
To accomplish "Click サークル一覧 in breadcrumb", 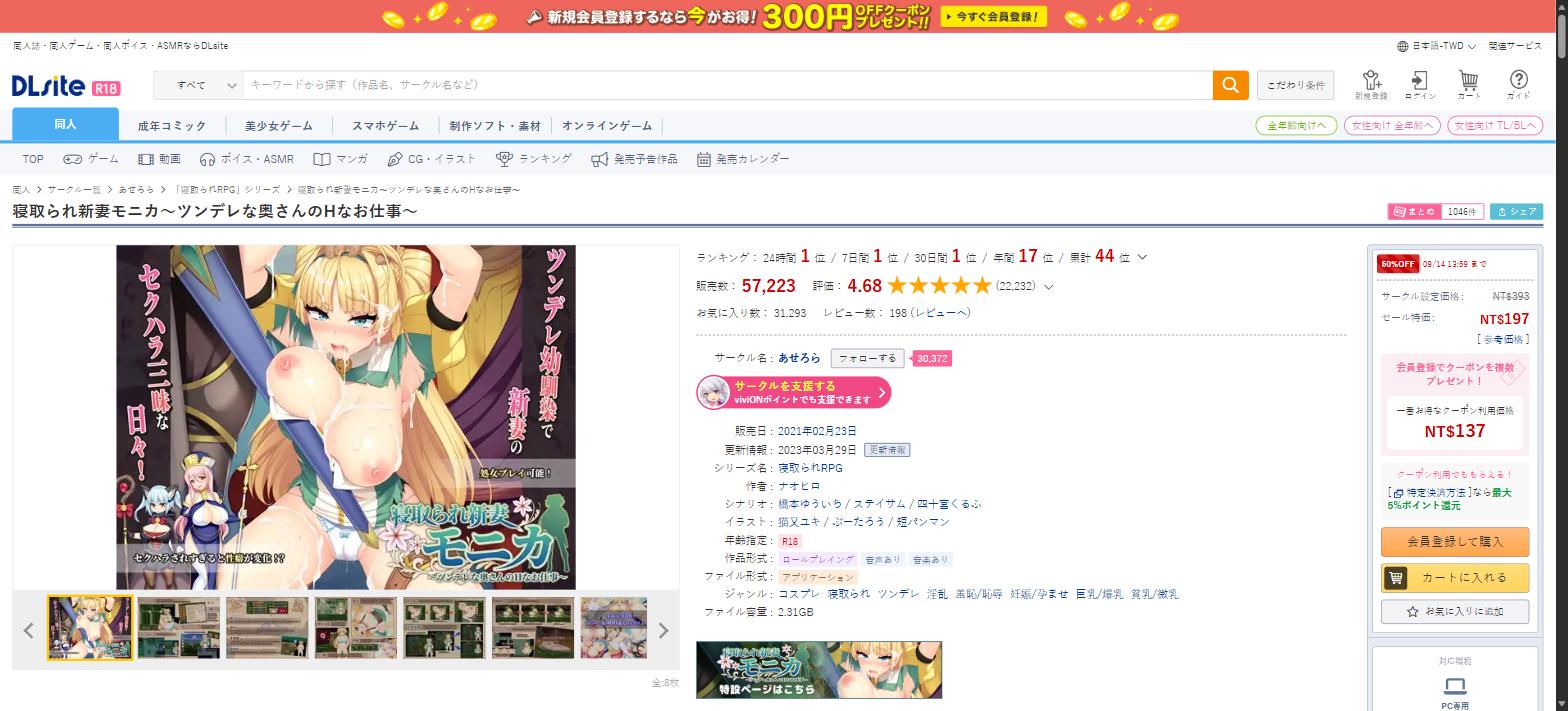I will [x=74, y=189].
